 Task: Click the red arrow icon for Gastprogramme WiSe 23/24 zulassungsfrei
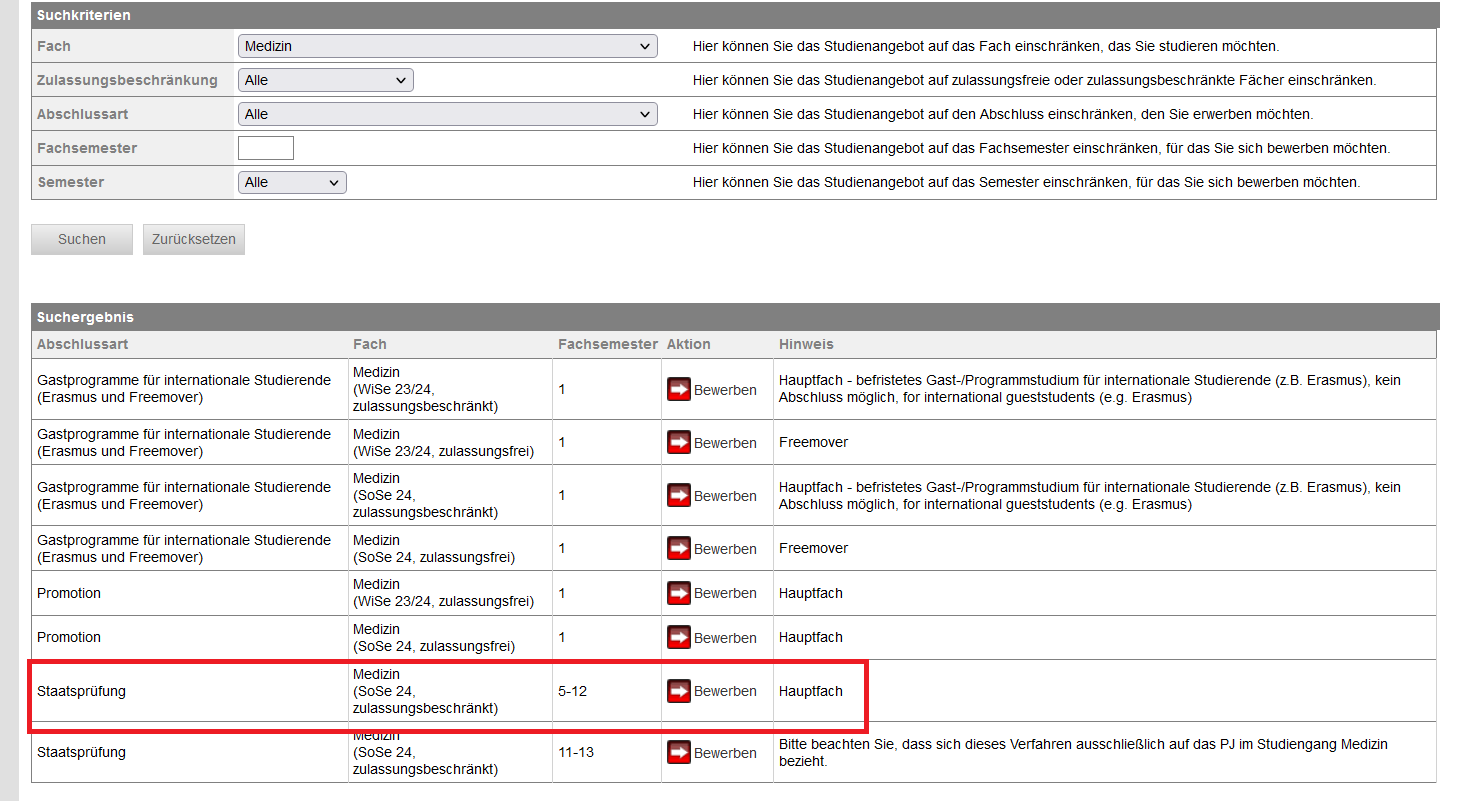click(679, 443)
